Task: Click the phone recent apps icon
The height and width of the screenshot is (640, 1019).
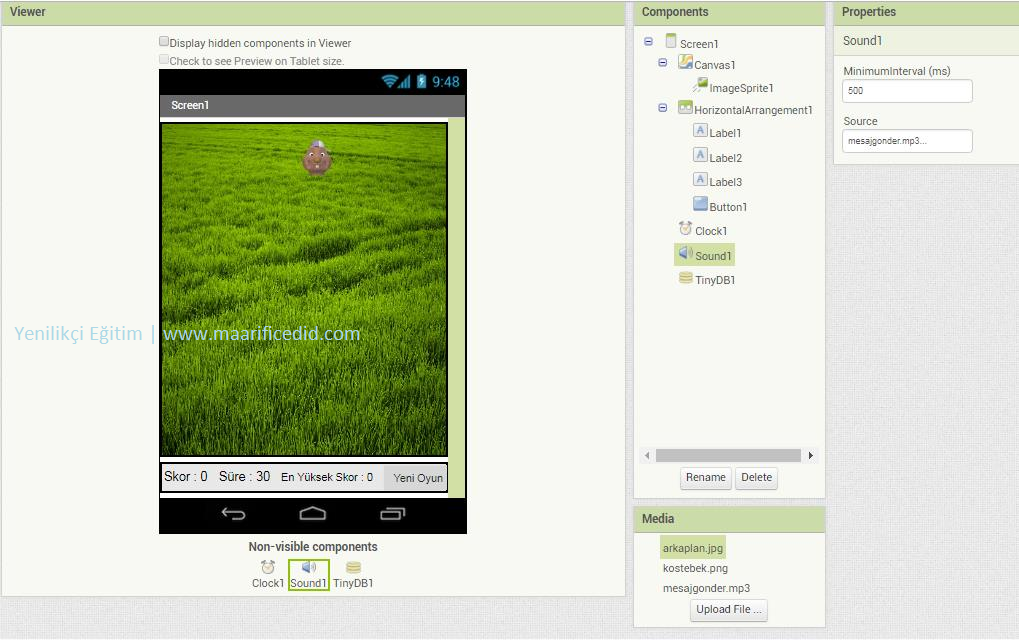Action: pos(393,514)
